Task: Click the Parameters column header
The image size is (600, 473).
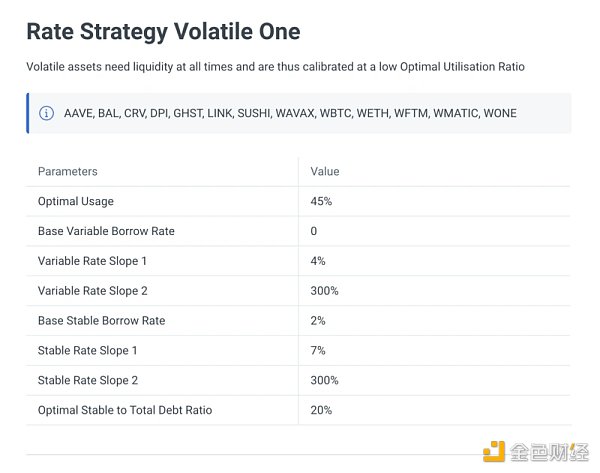Action: point(68,172)
